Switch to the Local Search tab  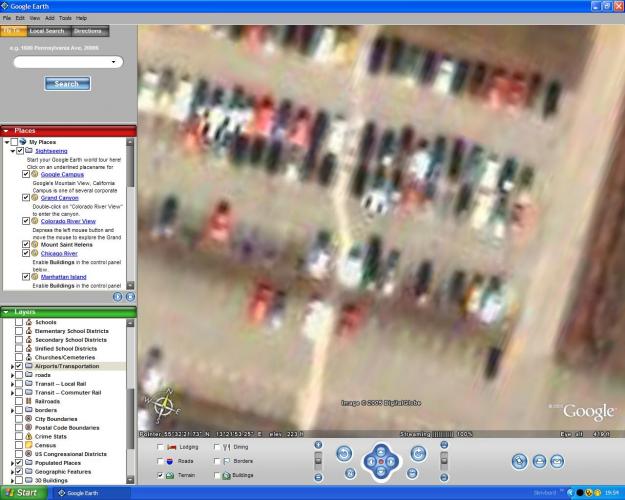click(x=47, y=31)
